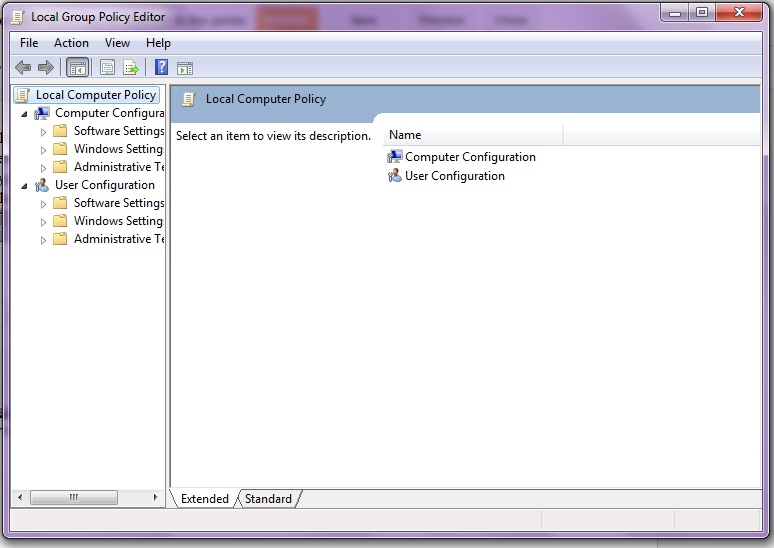Click the Properties toolbar icon

point(107,67)
